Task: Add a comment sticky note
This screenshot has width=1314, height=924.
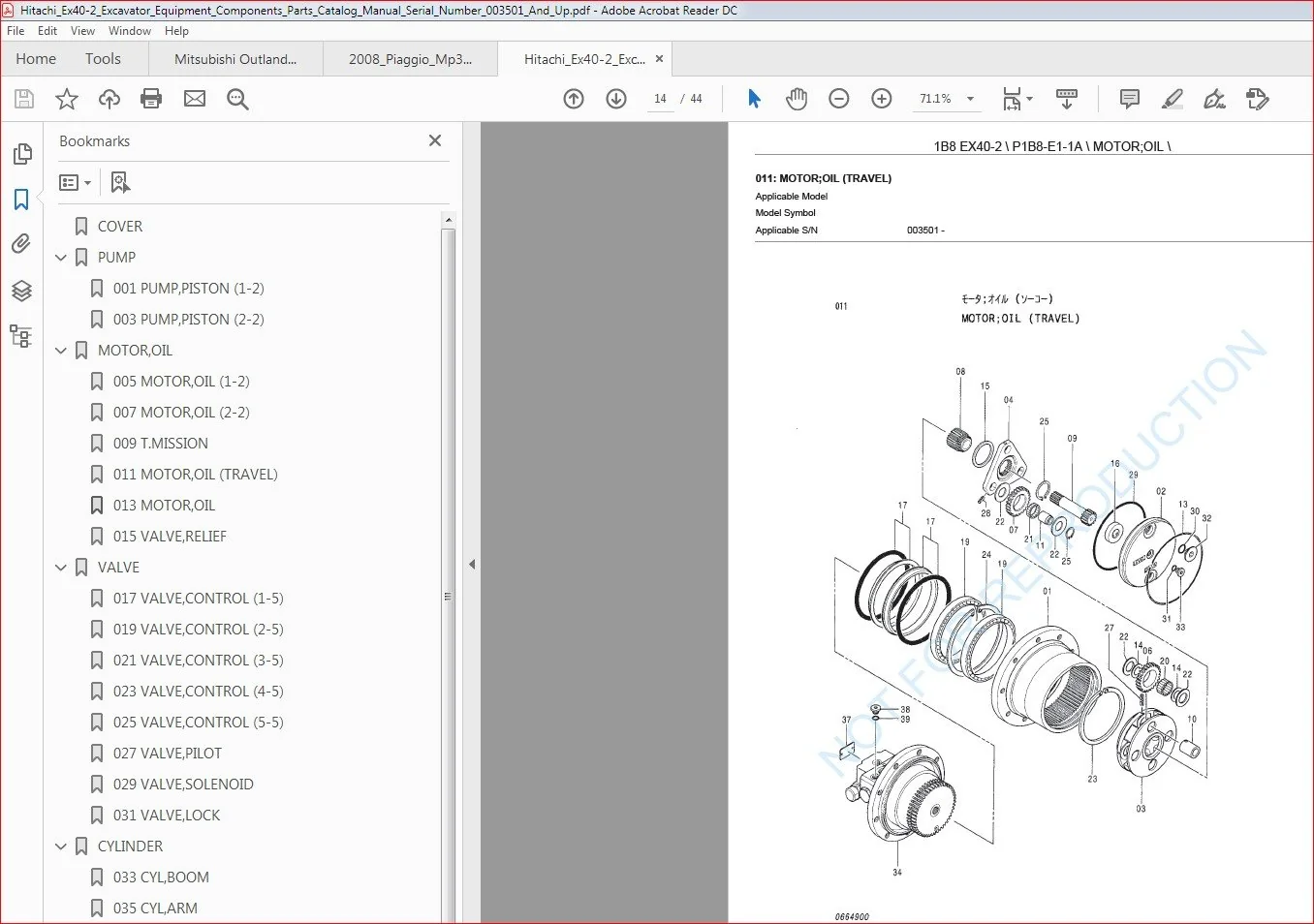Action: (1129, 99)
